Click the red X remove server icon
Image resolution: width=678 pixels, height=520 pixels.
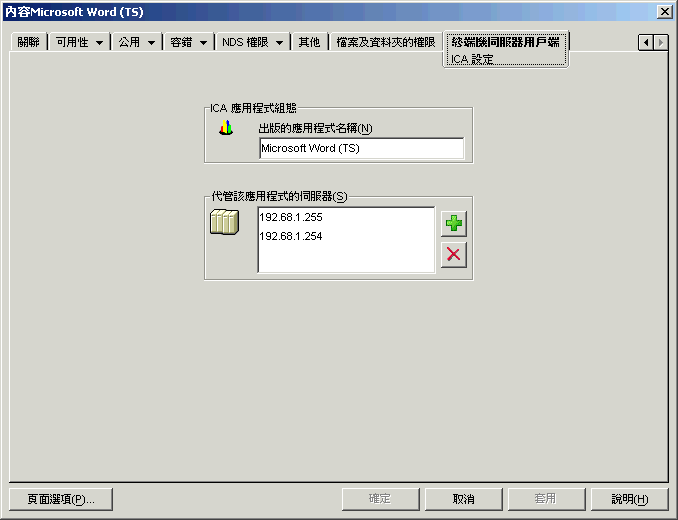point(454,255)
